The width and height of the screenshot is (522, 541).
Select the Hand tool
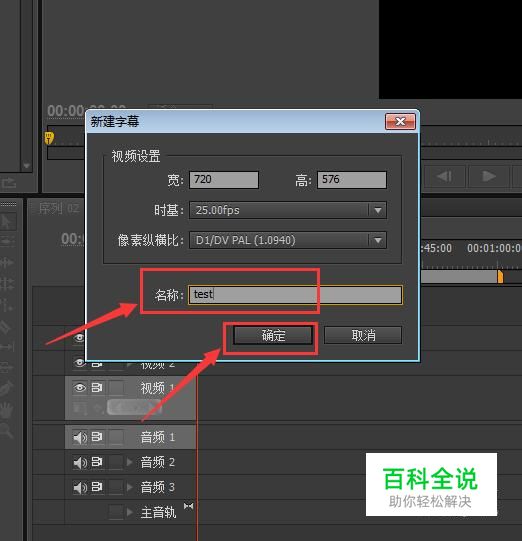pos(7,410)
